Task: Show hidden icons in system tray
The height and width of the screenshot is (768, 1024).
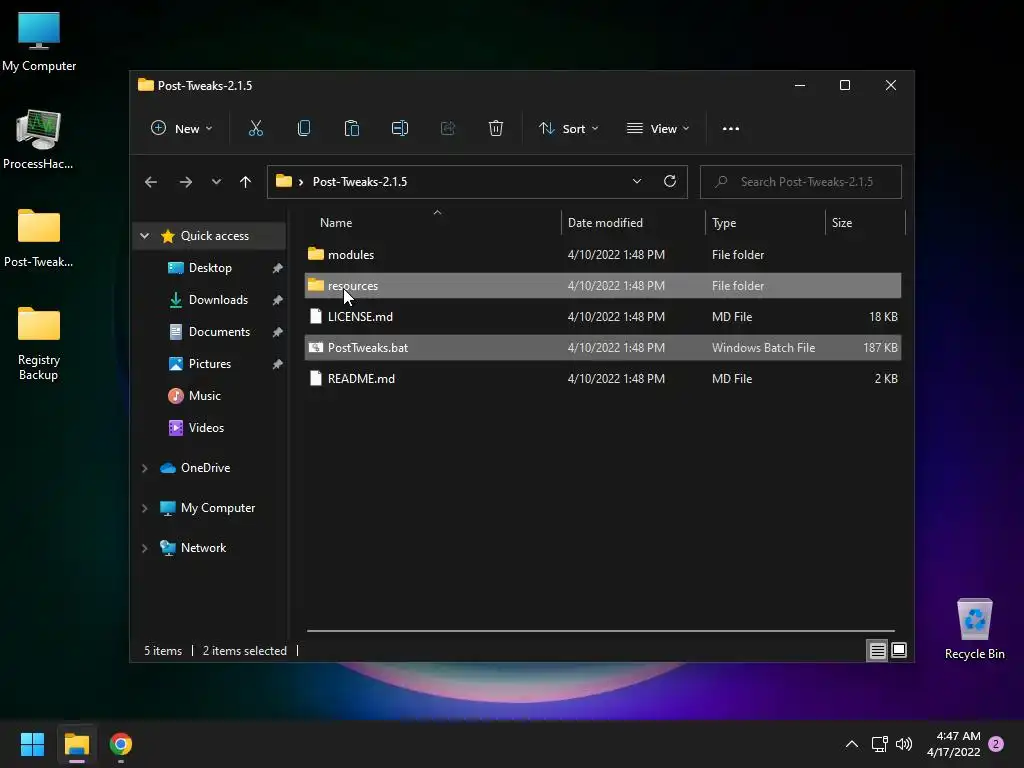Action: [x=852, y=744]
